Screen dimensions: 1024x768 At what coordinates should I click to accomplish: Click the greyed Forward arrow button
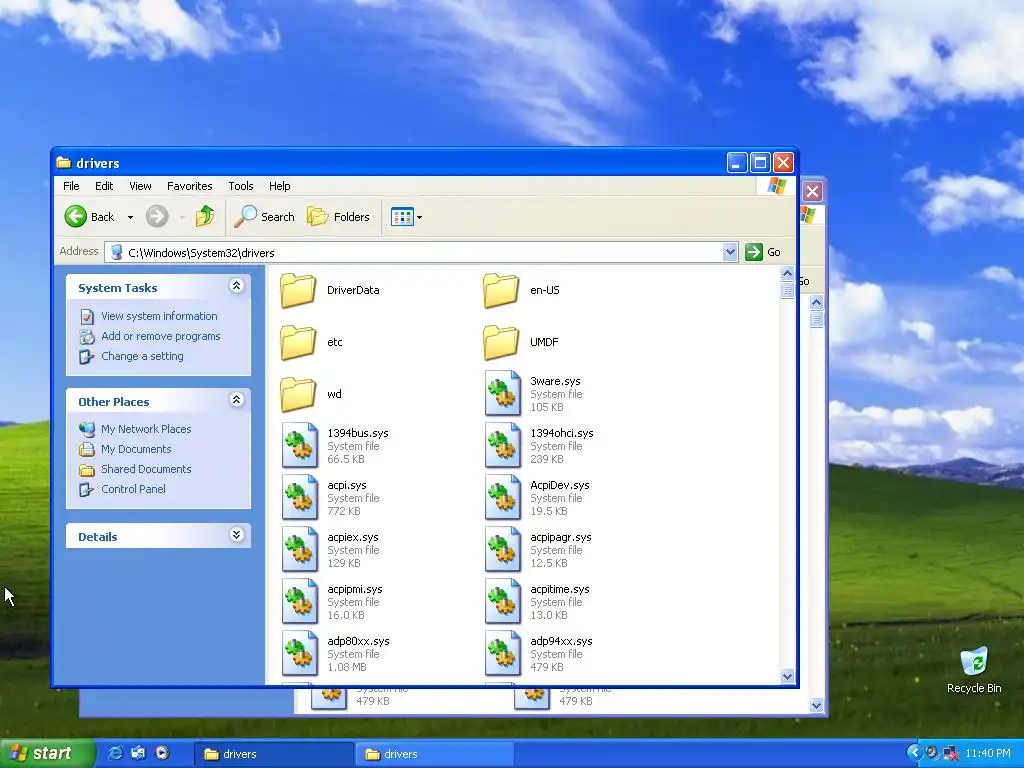(157, 216)
